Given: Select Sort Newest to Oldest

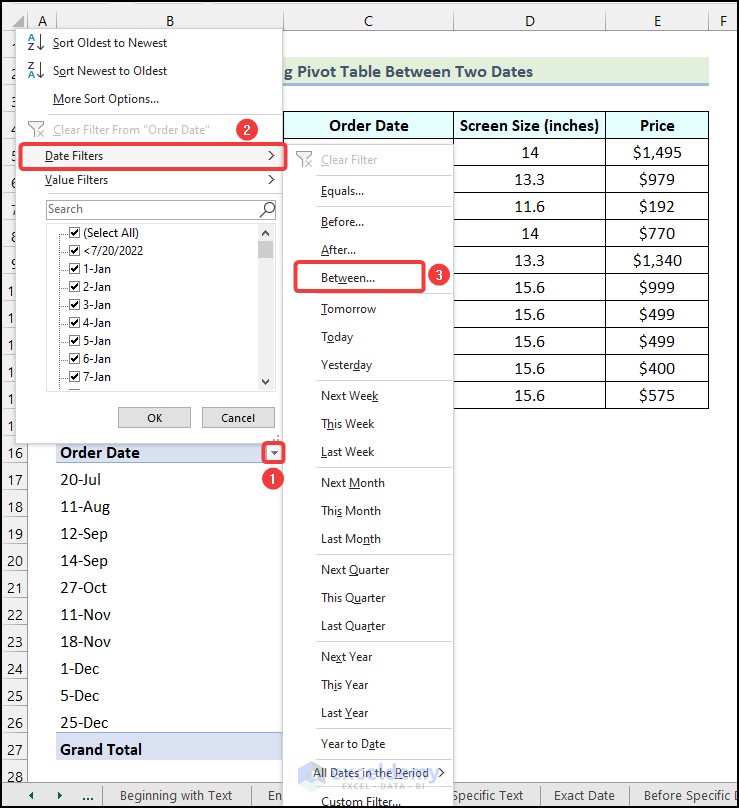Looking at the screenshot, I should tap(110, 71).
